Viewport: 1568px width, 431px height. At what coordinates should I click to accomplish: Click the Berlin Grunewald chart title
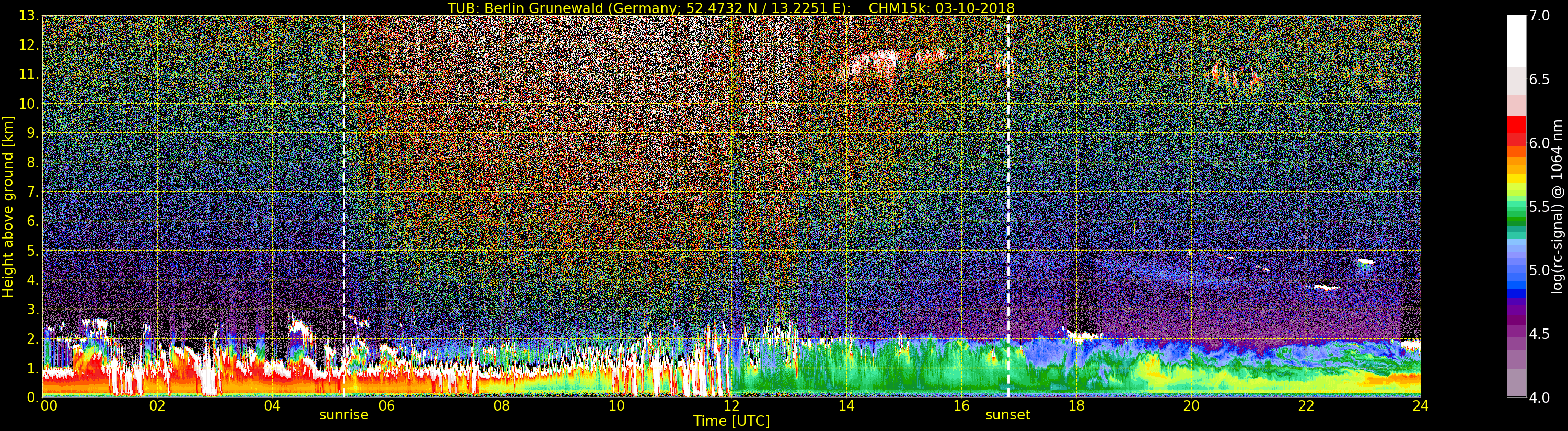click(x=731, y=8)
